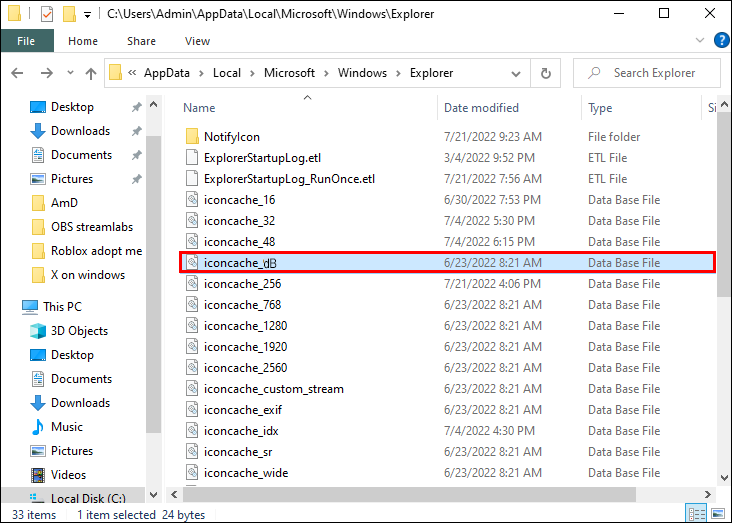Screen dimensions: 732x523
Task: Select Local Disk (C:) in navigation pane
Action: [x=88, y=498]
